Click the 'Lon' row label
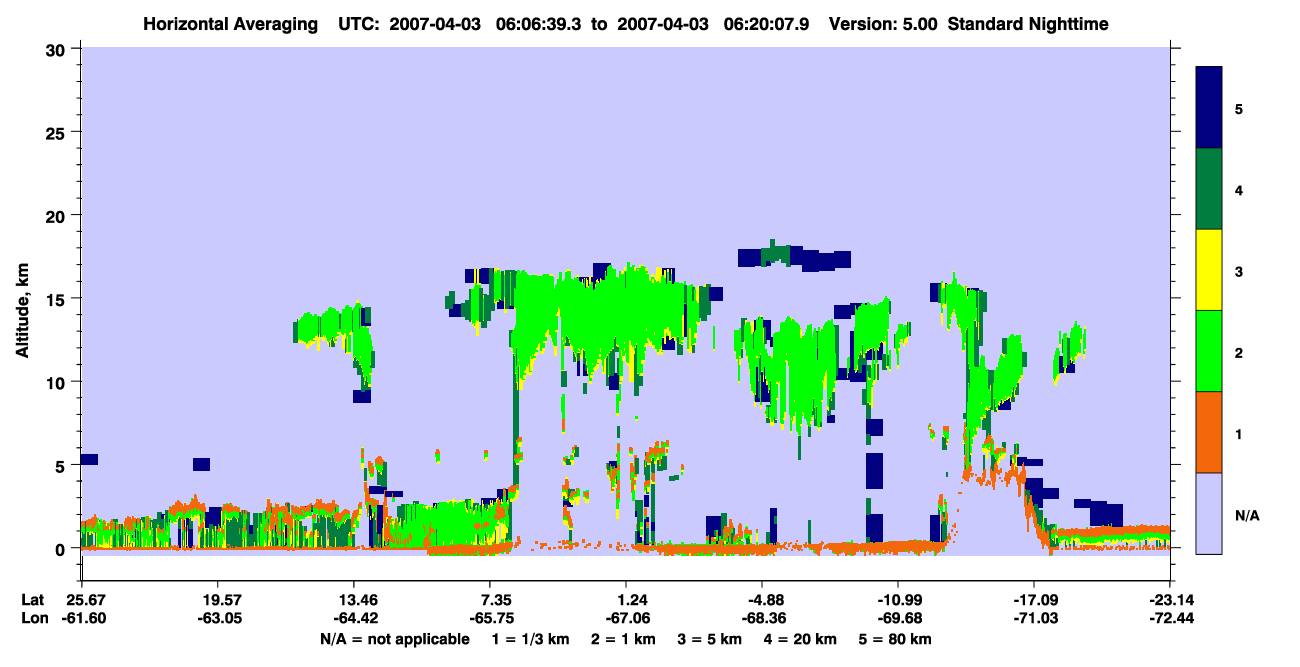 tap(33, 619)
